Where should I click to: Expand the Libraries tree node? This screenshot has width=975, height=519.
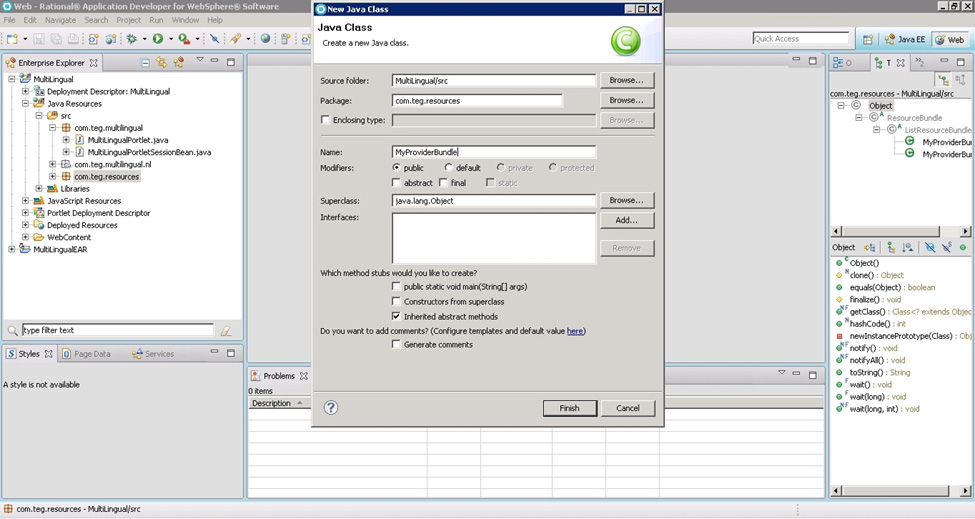[x=40, y=189]
